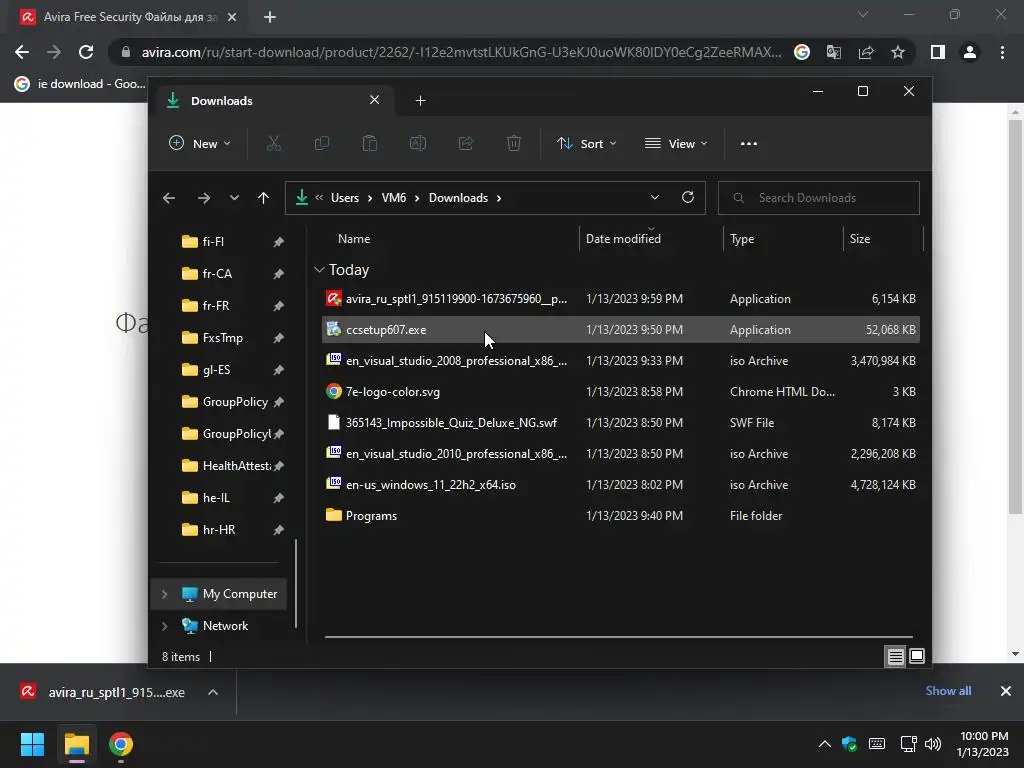Go back in Chrome browser
Screen dimensions: 1024x768
pos(22,52)
